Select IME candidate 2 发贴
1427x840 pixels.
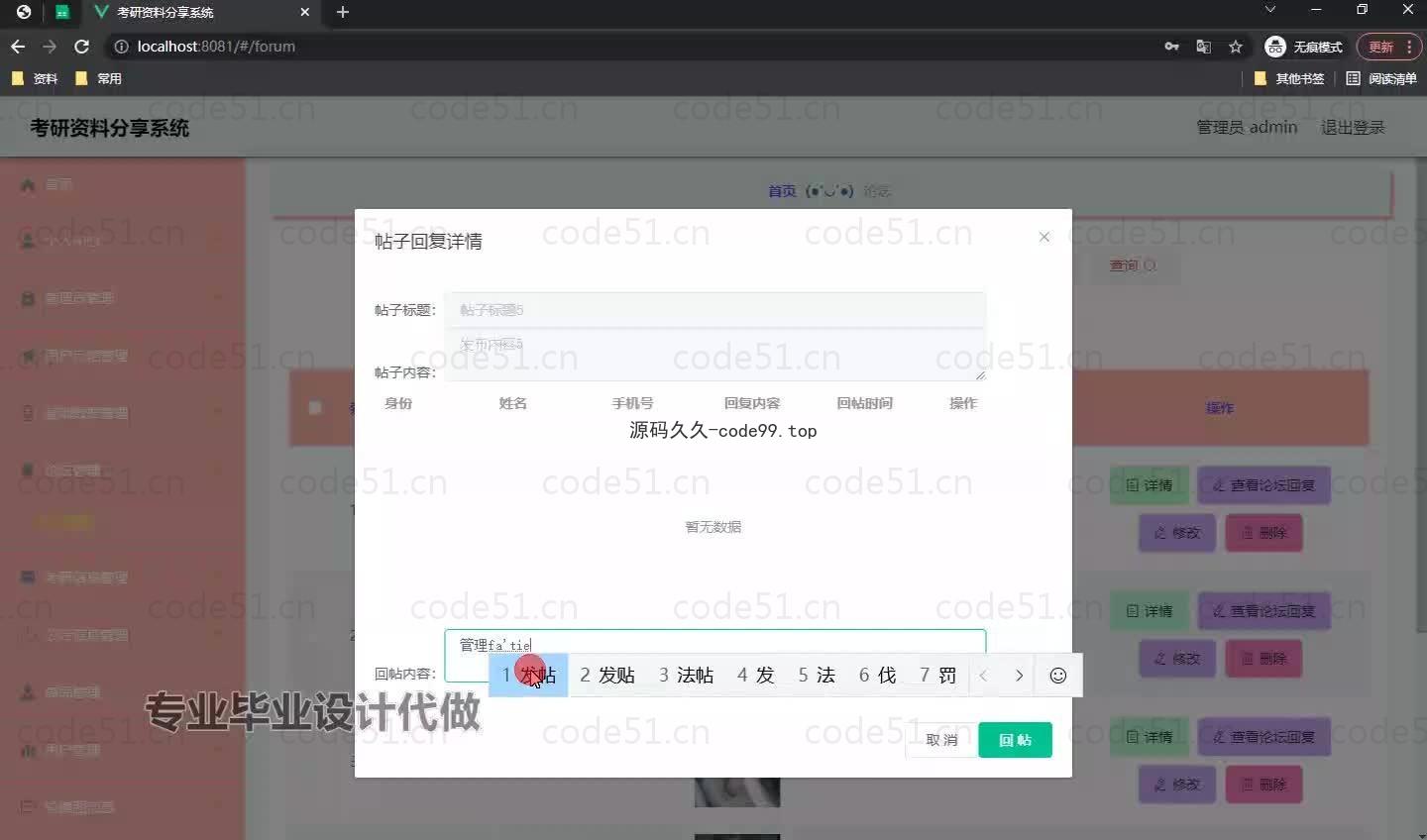tap(606, 676)
